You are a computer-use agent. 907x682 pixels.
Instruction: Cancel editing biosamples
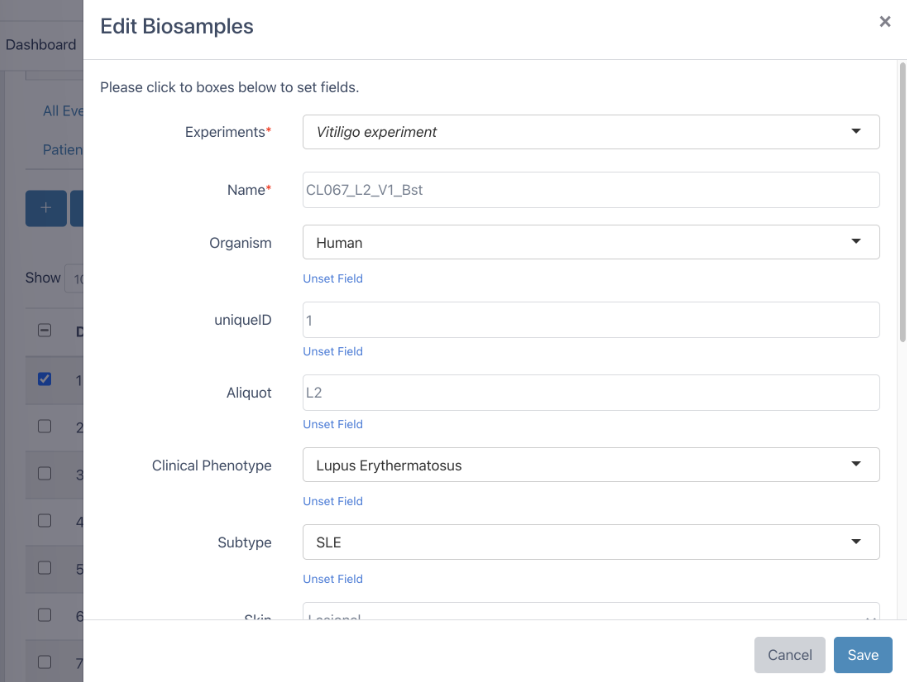790,655
